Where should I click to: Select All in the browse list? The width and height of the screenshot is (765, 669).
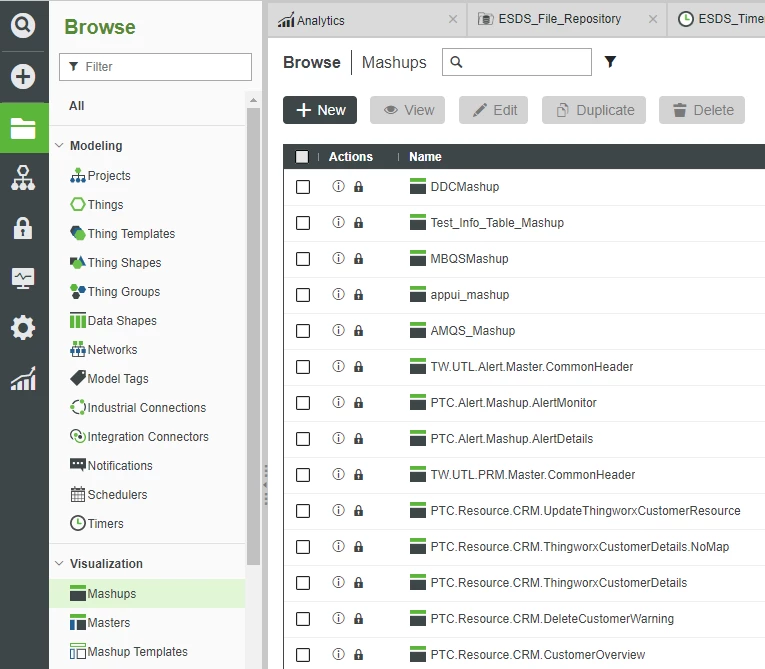77,106
